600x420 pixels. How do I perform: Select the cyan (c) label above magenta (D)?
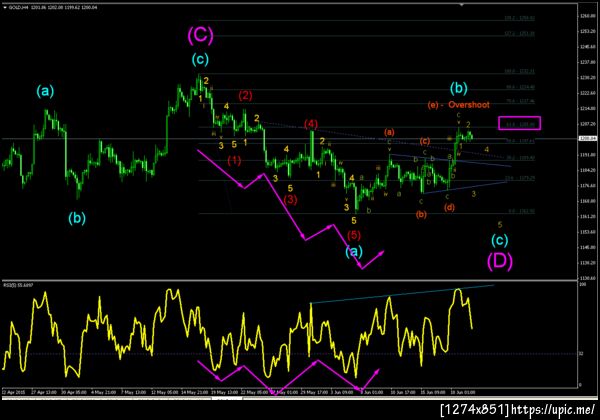pyautogui.click(x=499, y=240)
